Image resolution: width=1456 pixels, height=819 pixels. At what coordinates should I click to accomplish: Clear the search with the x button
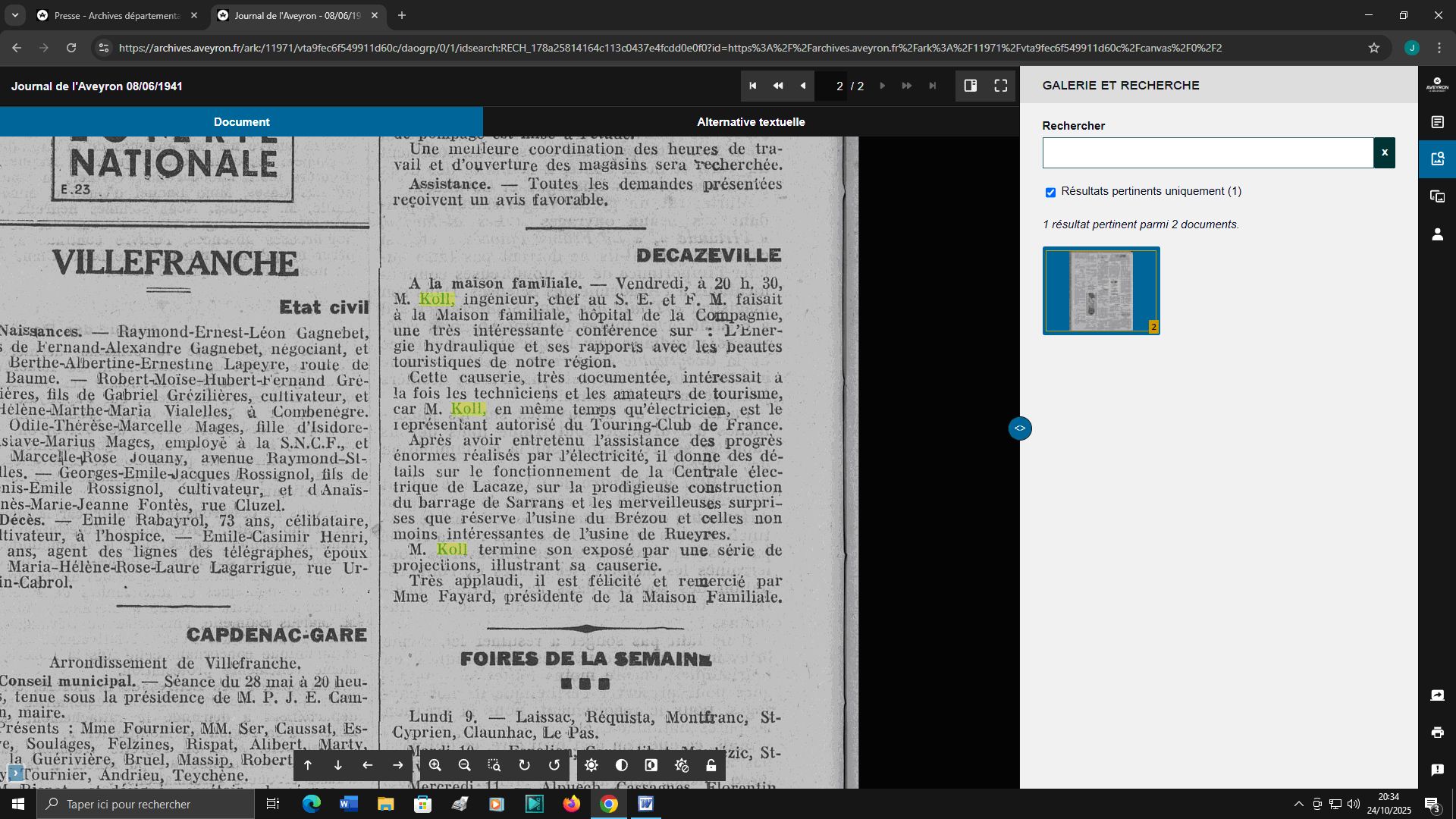(1384, 152)
